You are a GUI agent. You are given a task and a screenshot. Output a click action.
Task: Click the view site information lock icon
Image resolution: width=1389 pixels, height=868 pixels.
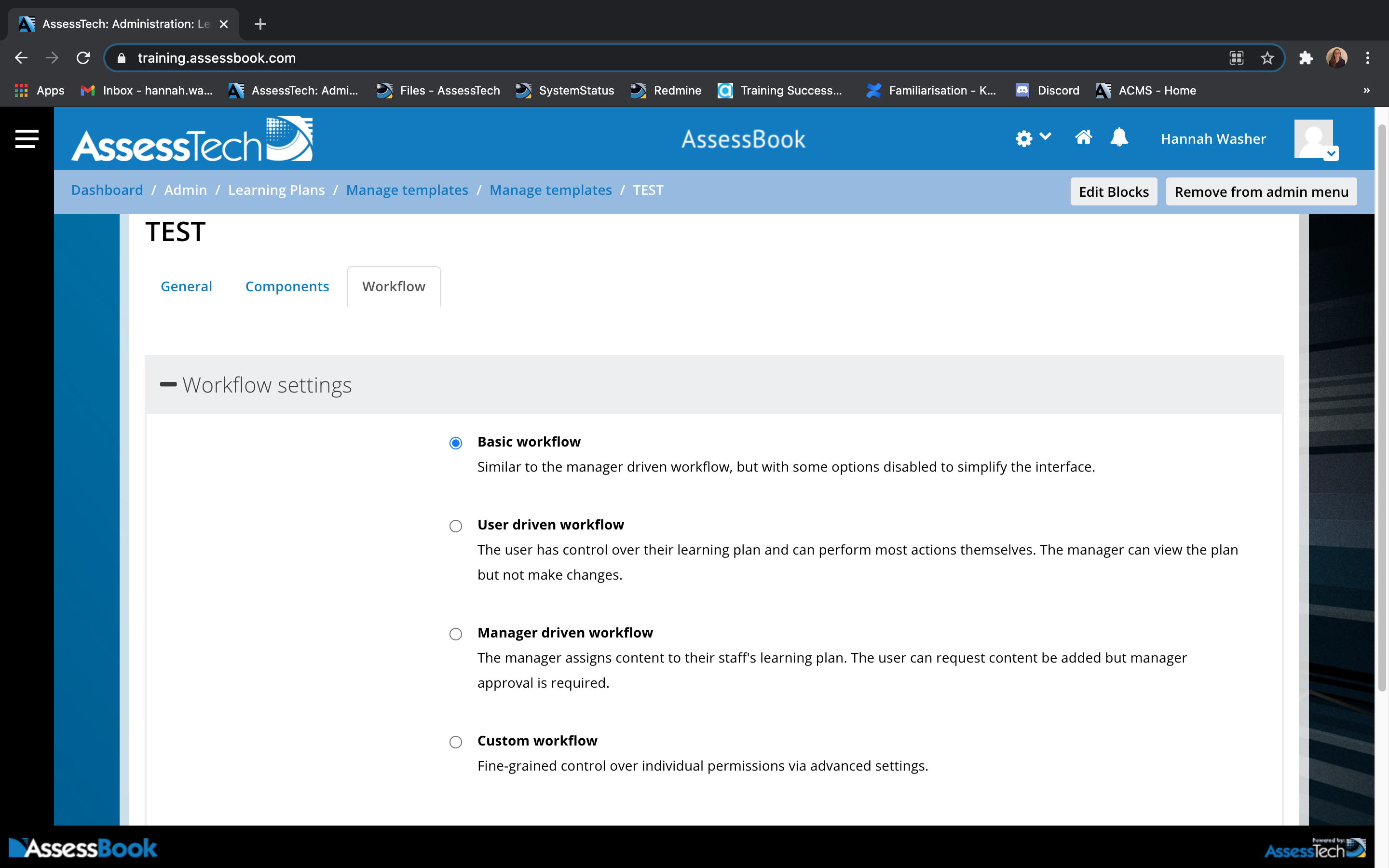coord(121,58)
